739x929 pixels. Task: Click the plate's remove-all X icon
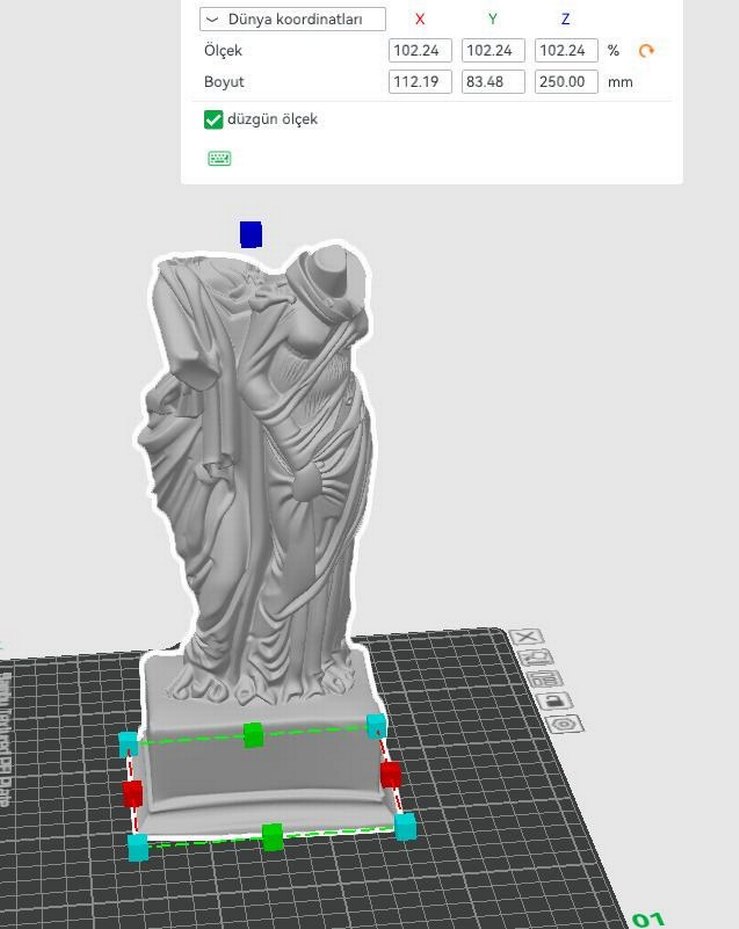point(526,637)
